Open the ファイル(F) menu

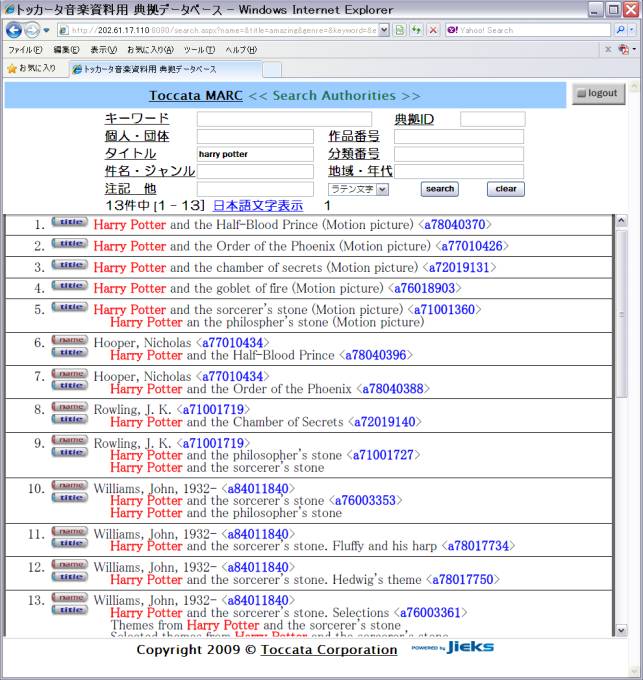(x=25, y=50)
